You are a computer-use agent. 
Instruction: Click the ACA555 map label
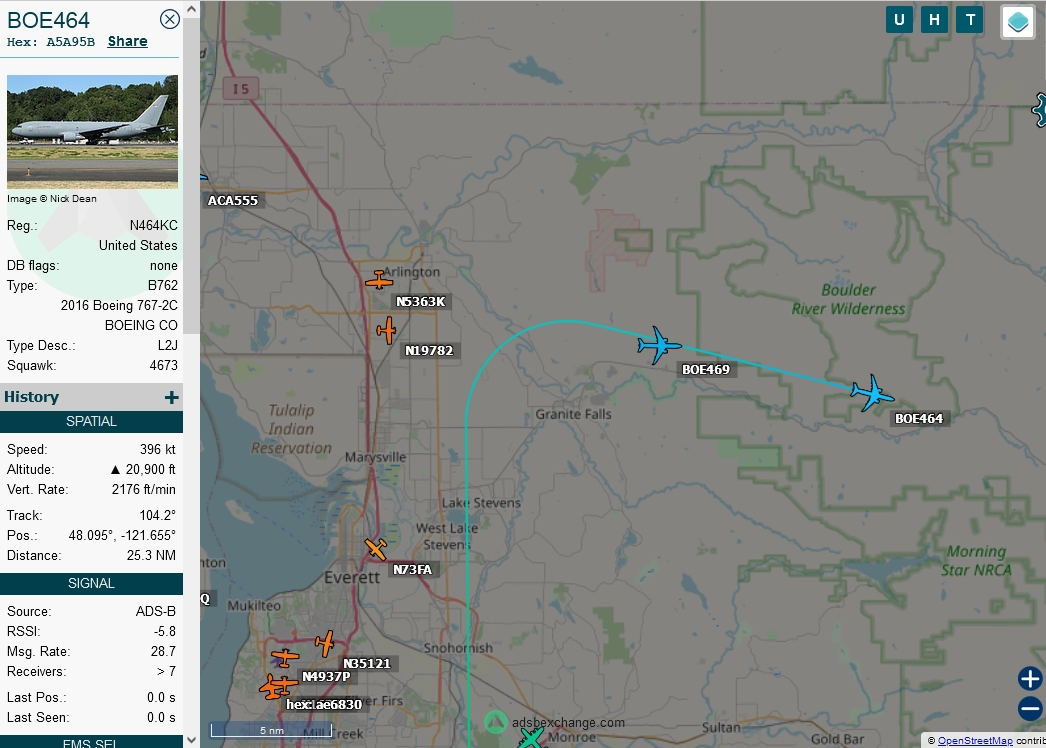233,200
